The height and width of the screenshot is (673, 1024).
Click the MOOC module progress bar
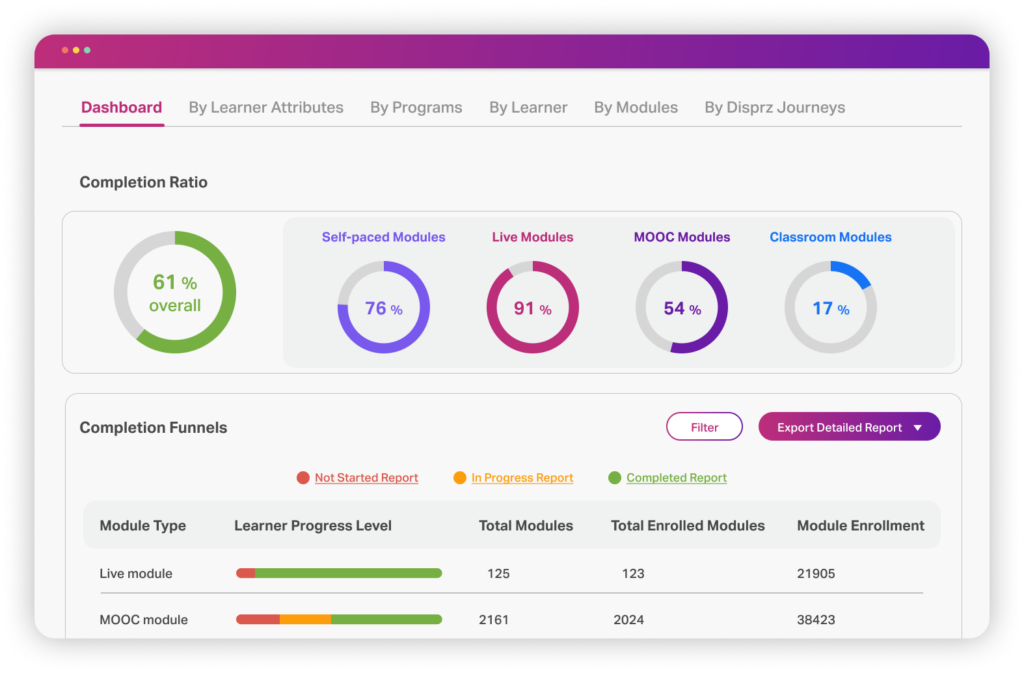338,619
